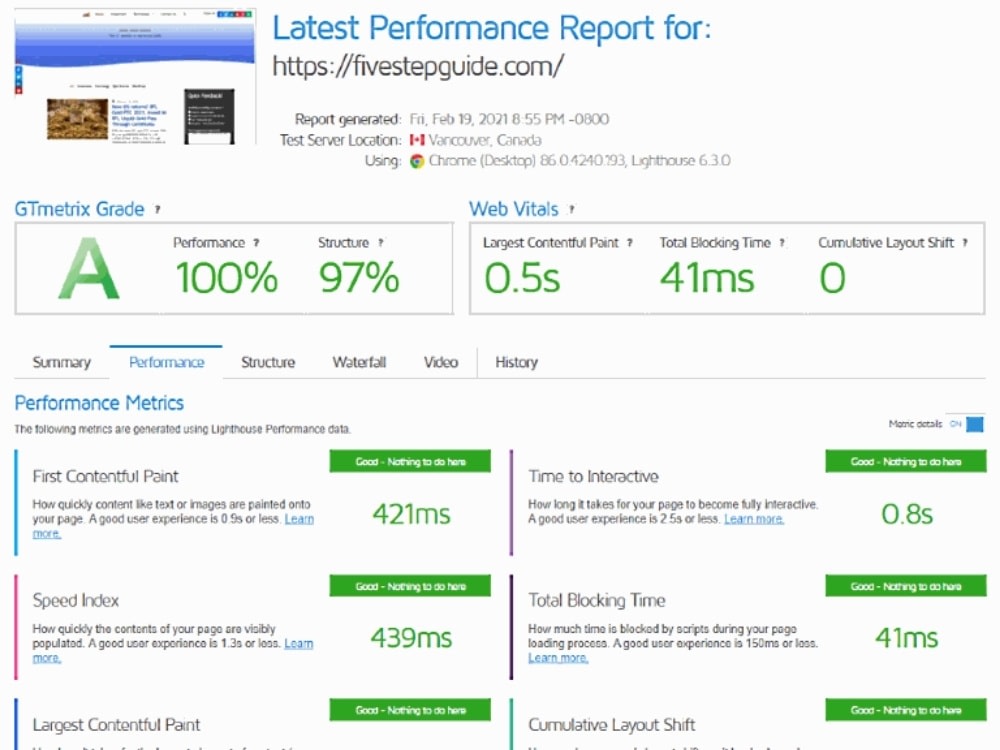The height and width of the screenshot is (750, 1000).
Task: Click the Cumulative Layout Shift value 0
Action: [832, 278]
